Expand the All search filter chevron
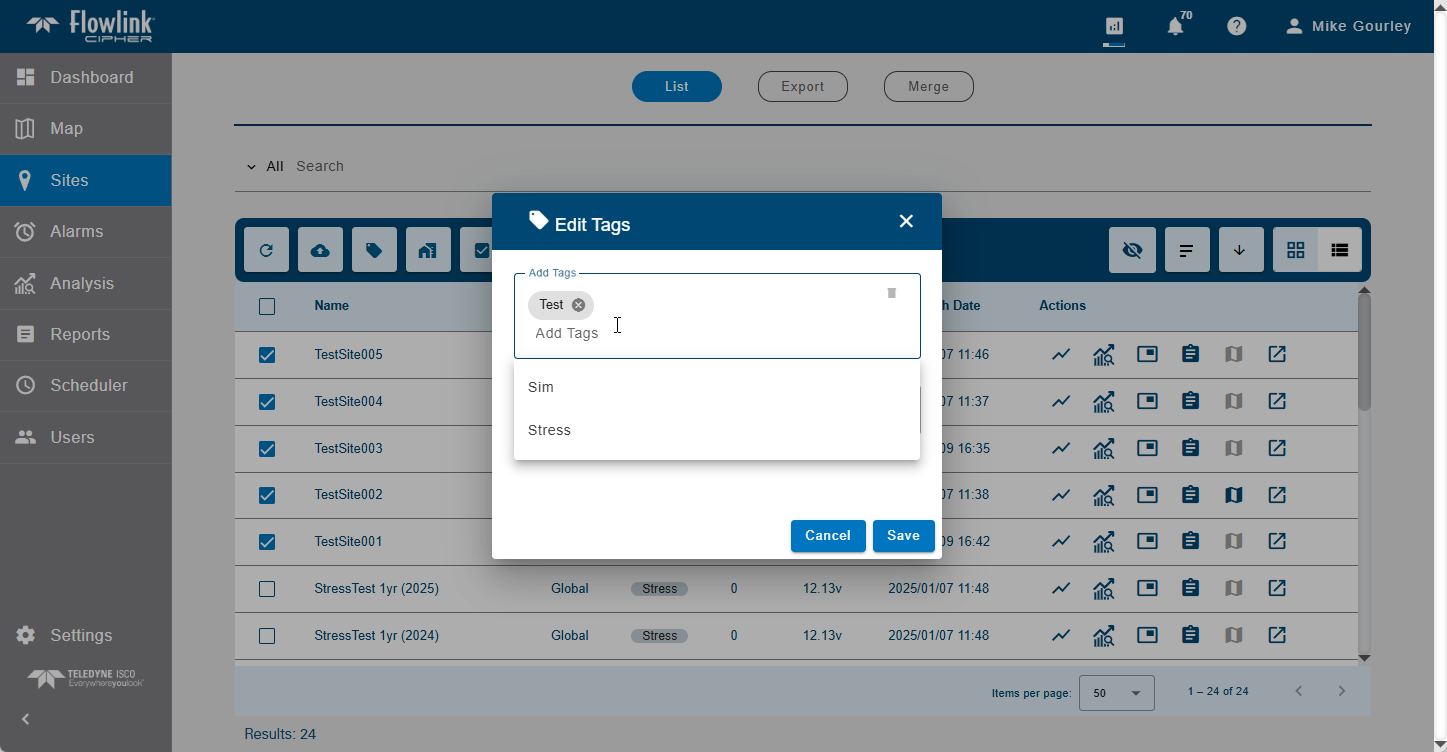The width and height of the screenshot is (1447, 752). (251, 167)
